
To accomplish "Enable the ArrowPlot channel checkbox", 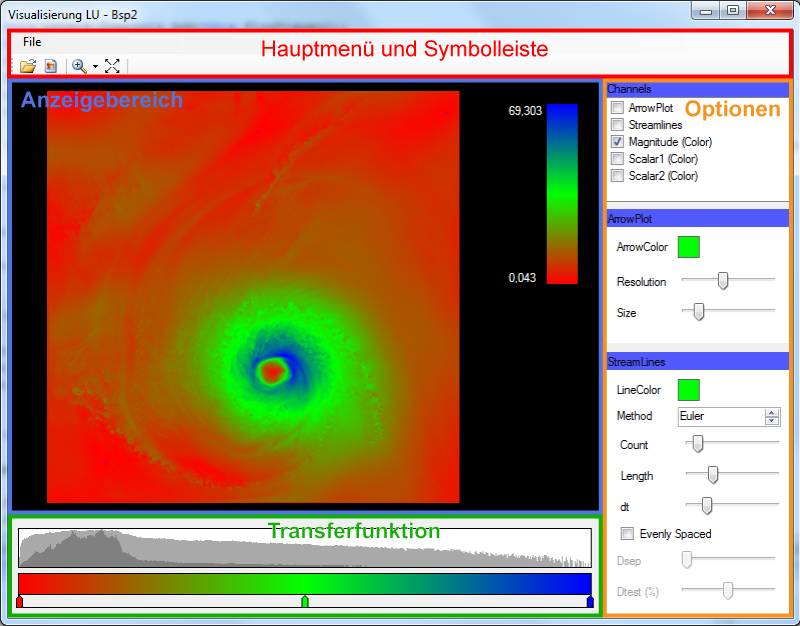I will coord(618,108).
